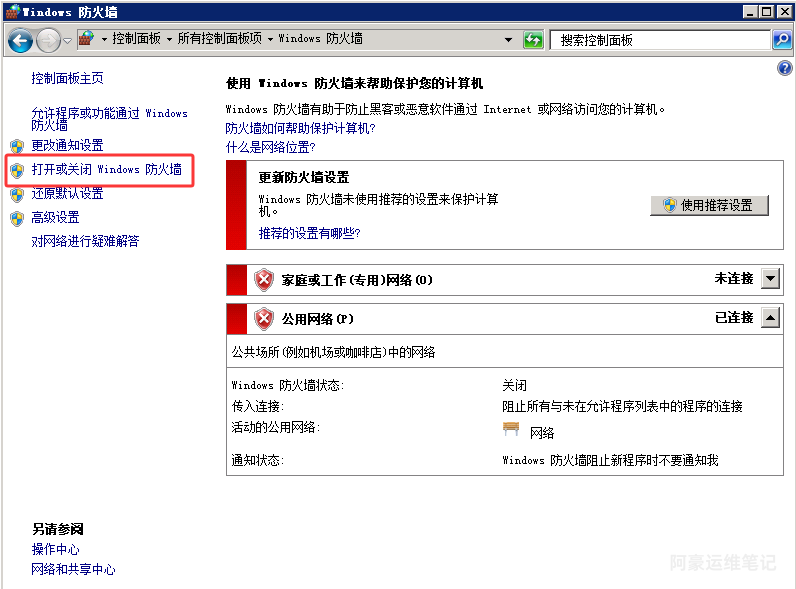Click the 公用网络(P) header text
Viewport: 796px width, 589px height.
pos(317,319)
